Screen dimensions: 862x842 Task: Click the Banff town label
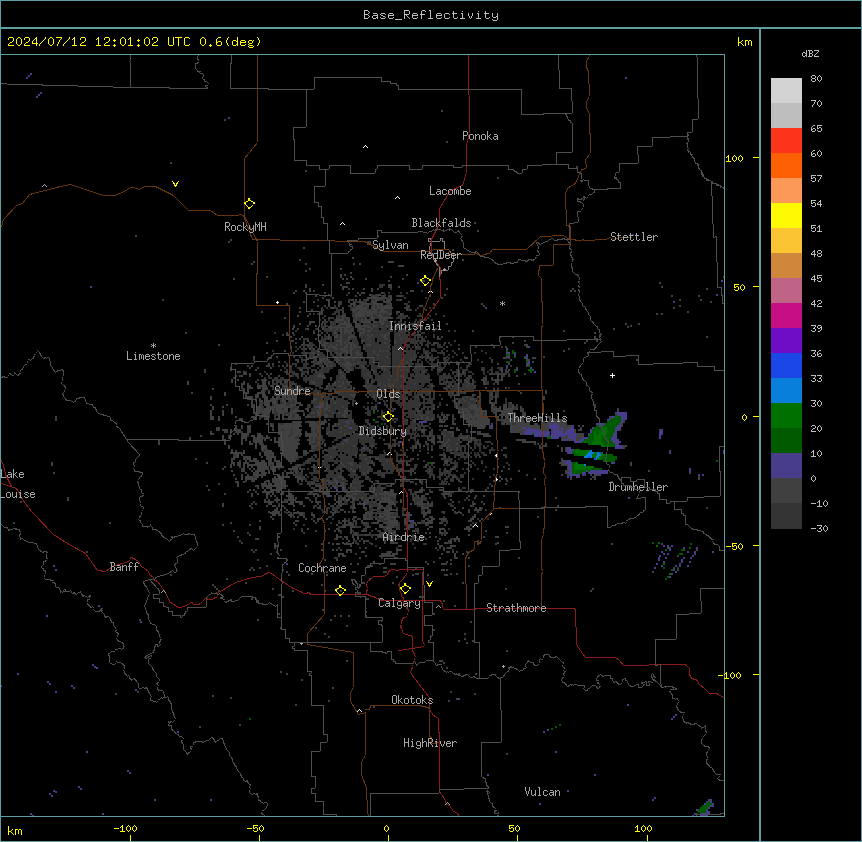[x=124, y=567]
